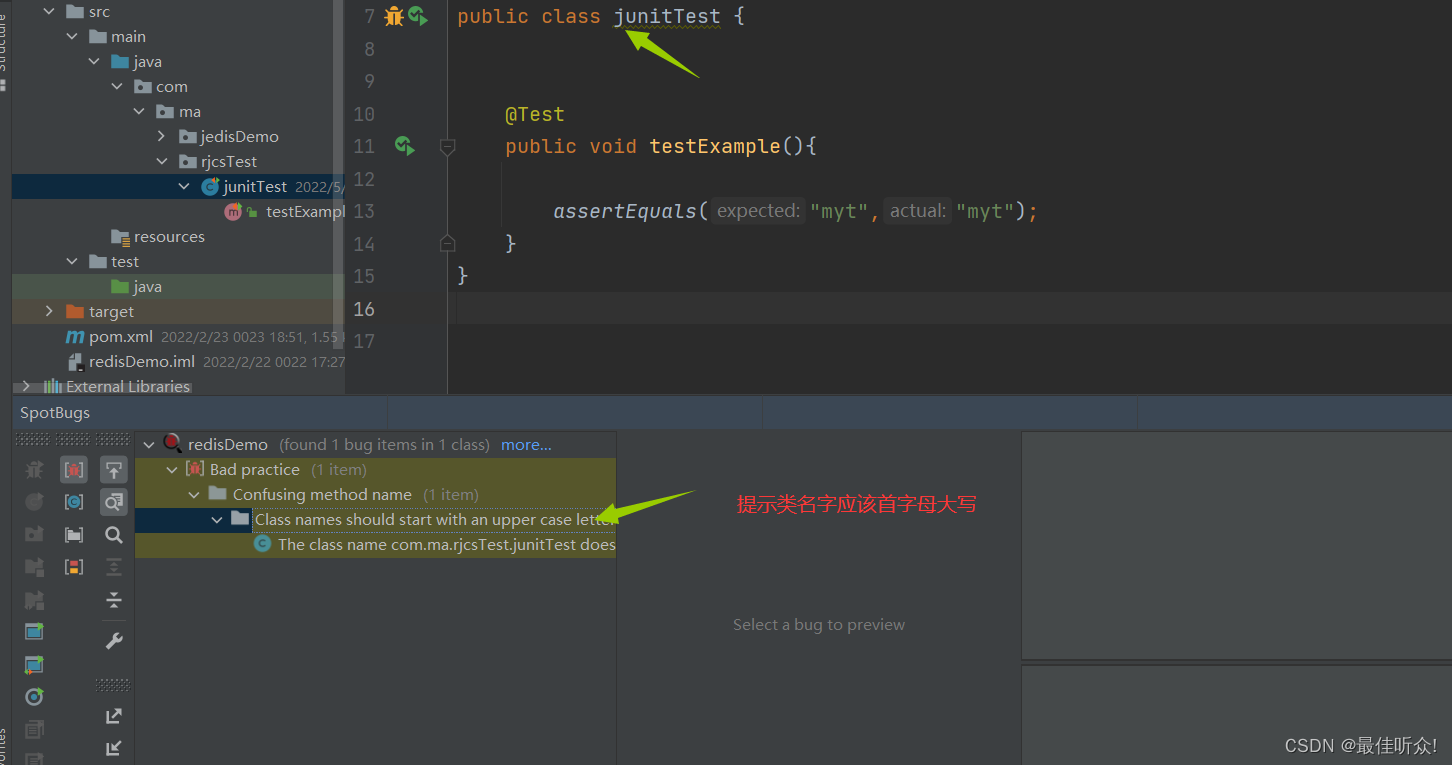Click the Analyze Project Files icon

pos(34,599)
